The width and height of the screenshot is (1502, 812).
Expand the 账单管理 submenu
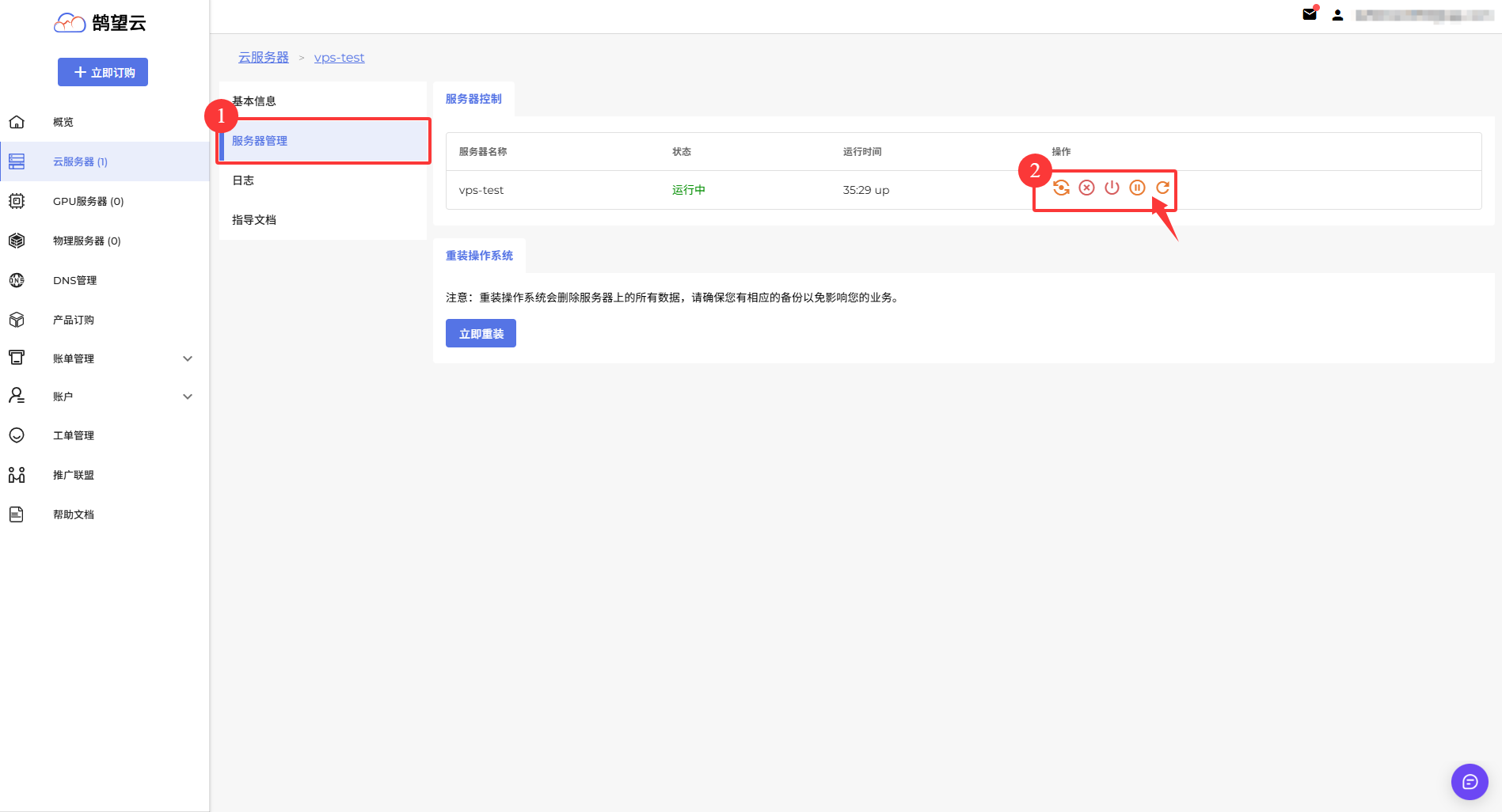pyautogui.click(x=188, y=359)
